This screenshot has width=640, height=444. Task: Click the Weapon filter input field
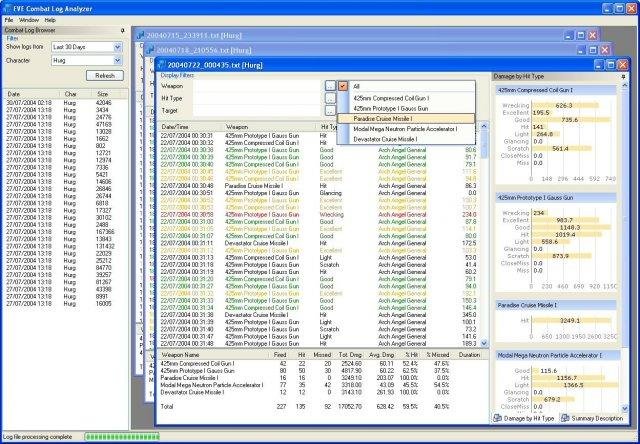(258, 86)
